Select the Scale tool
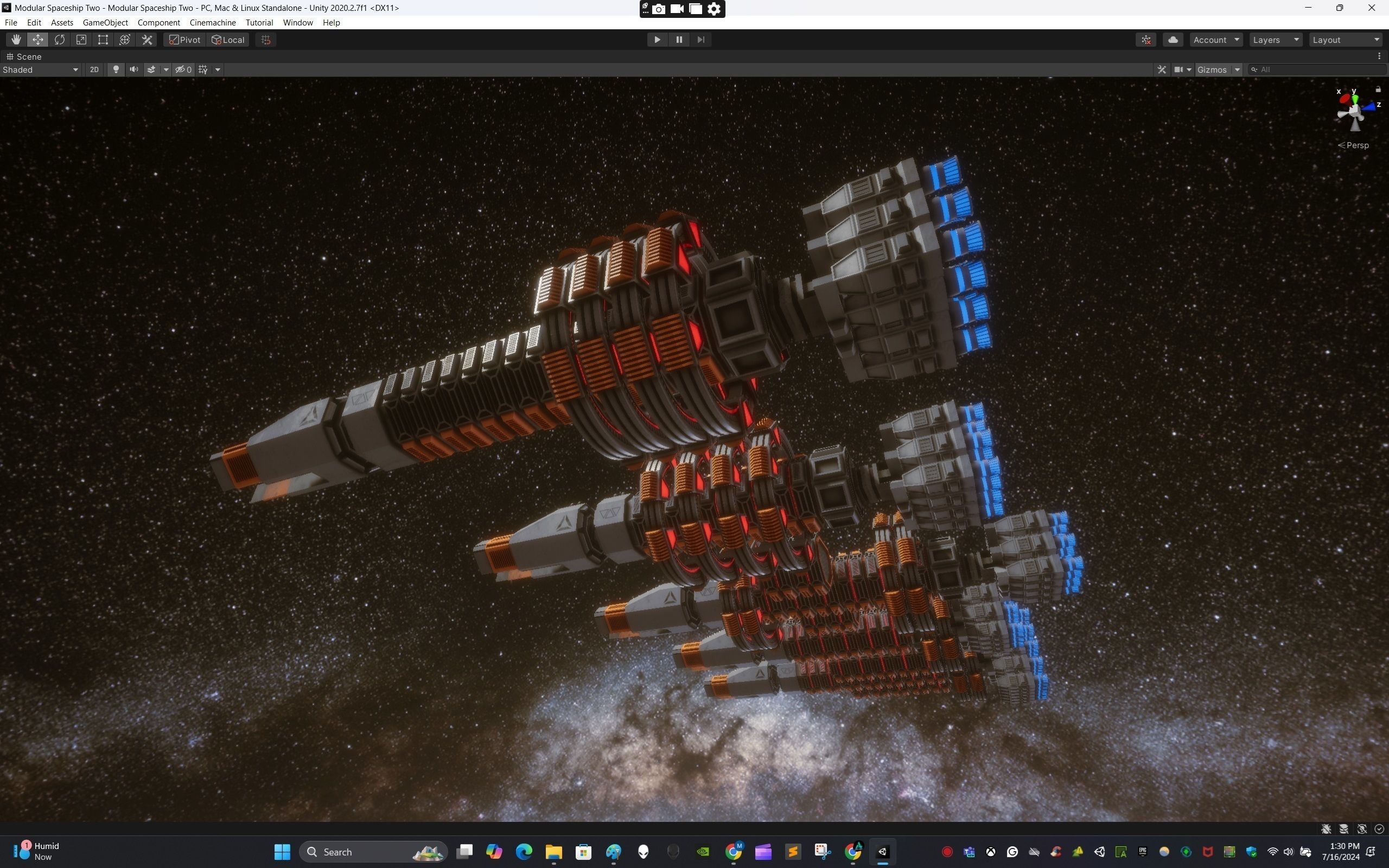The image size is (1389, 868). [x=81, y=40]
